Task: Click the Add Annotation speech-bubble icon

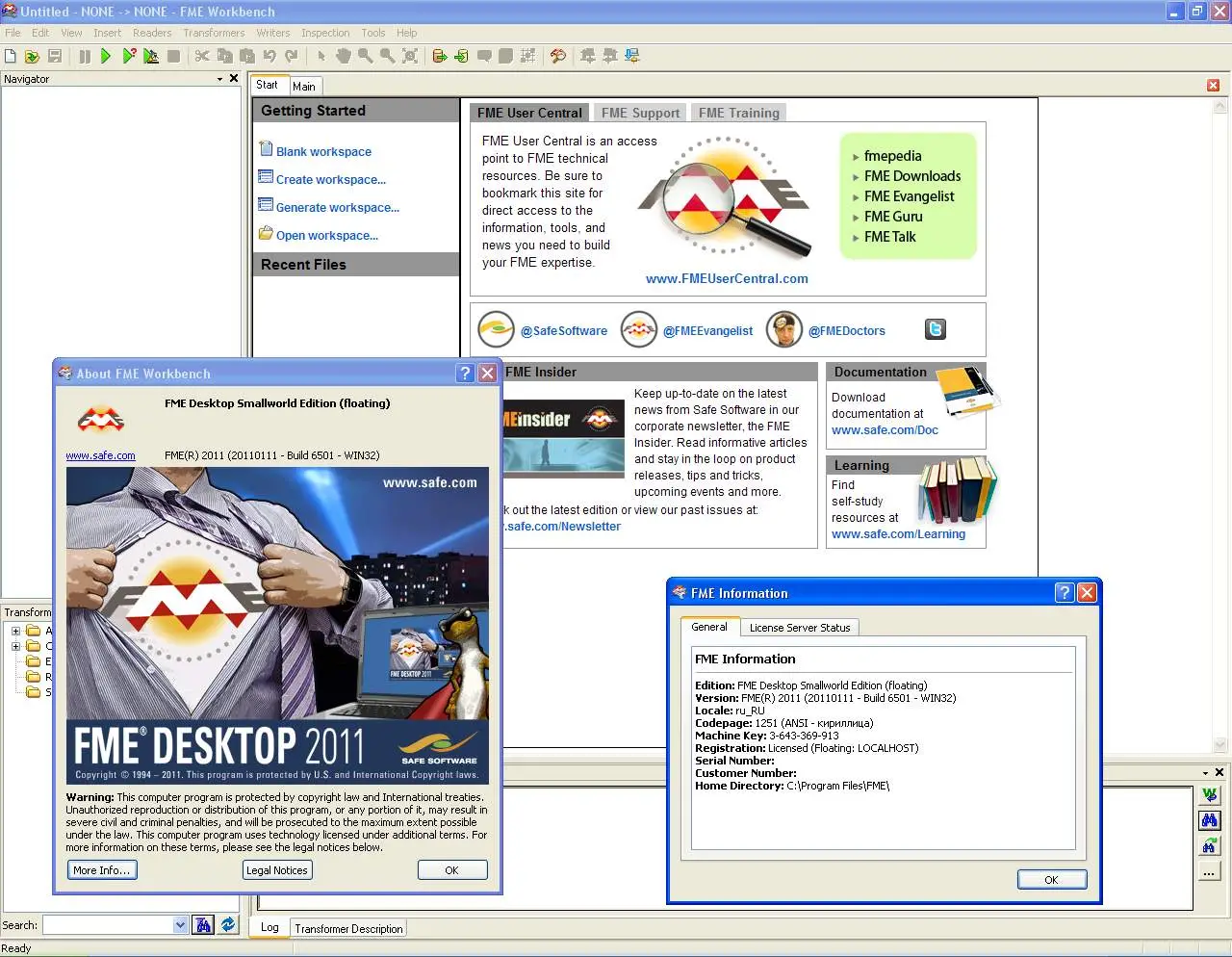Action: tap(484, 56)
